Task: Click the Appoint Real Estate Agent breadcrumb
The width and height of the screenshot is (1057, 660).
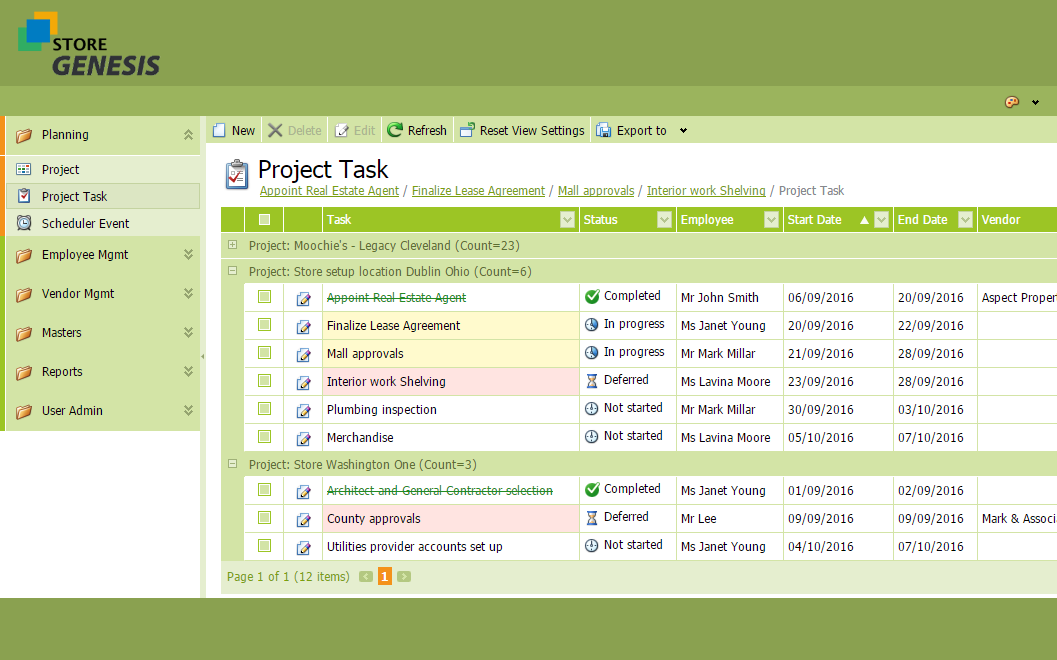Action: 329,191
